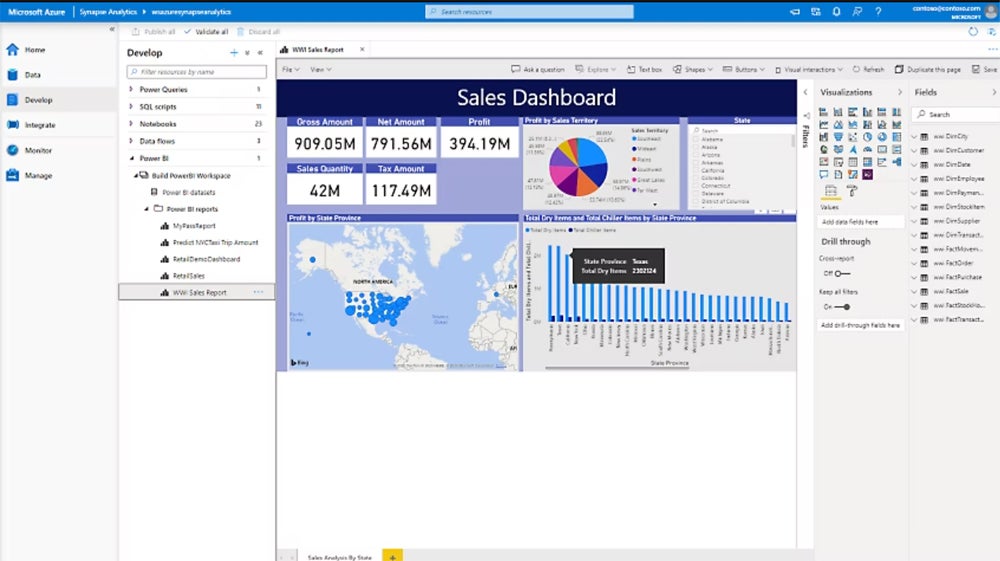The width and height of the screenshot is (1000, 561).
Task: Expand the SQL scripts group
Action: [131, 106]
